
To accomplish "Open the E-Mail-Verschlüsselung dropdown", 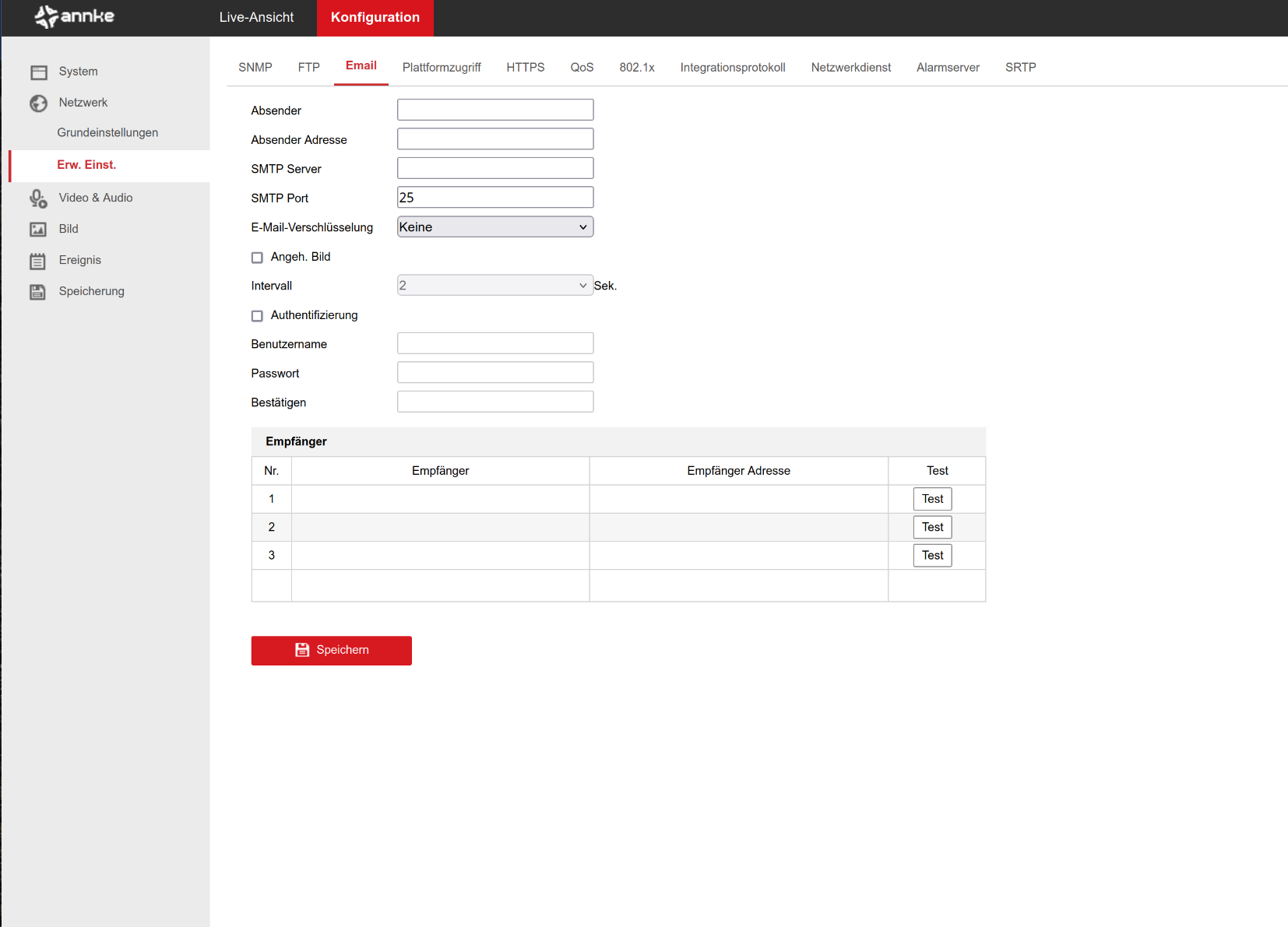I will 495,227.
